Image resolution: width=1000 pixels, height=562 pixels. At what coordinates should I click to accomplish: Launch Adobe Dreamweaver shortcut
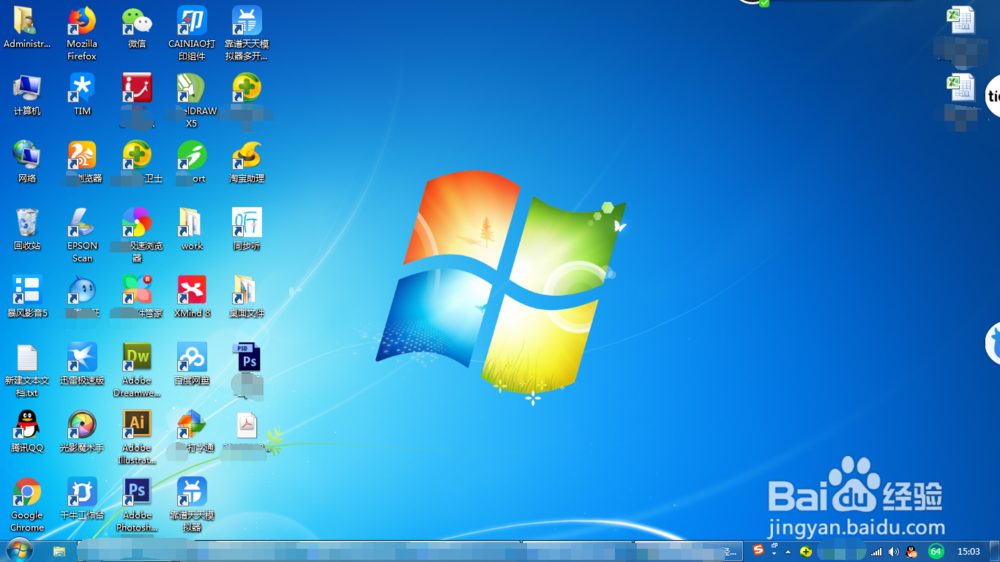(x=136, y=371)
